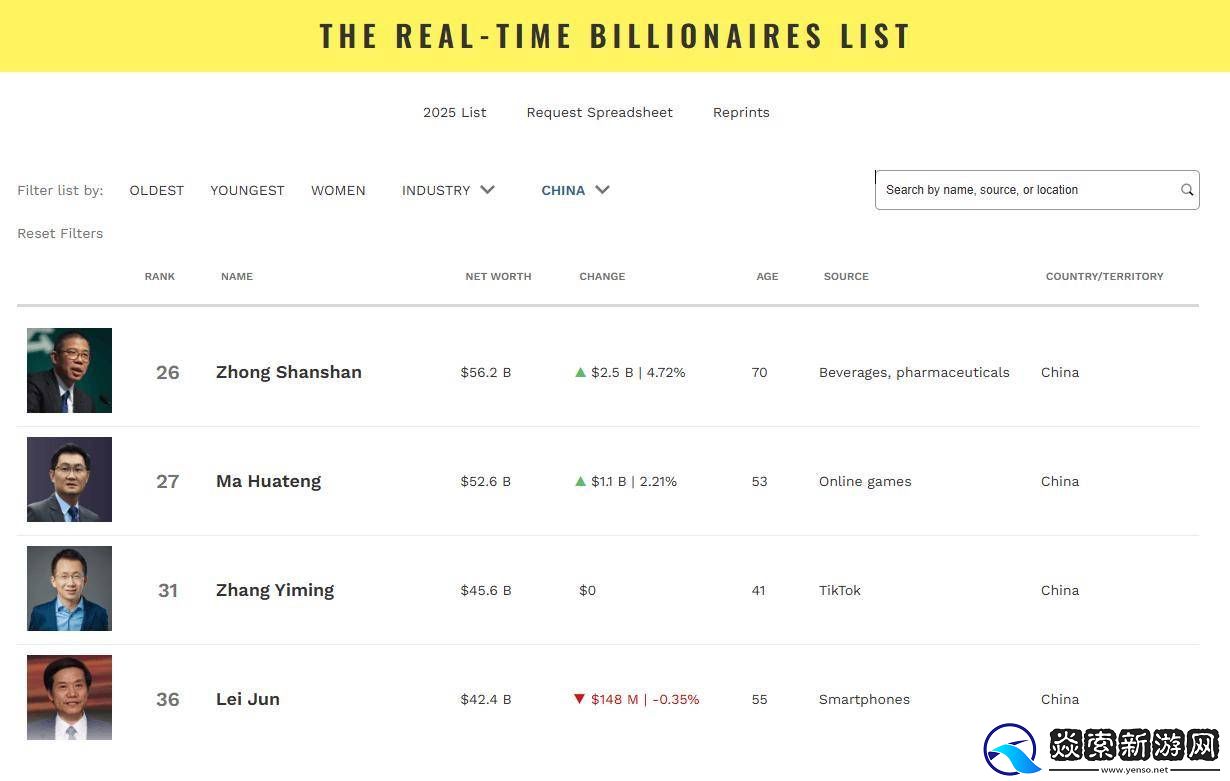Filter the list by Oldest

tap(156, 190)
